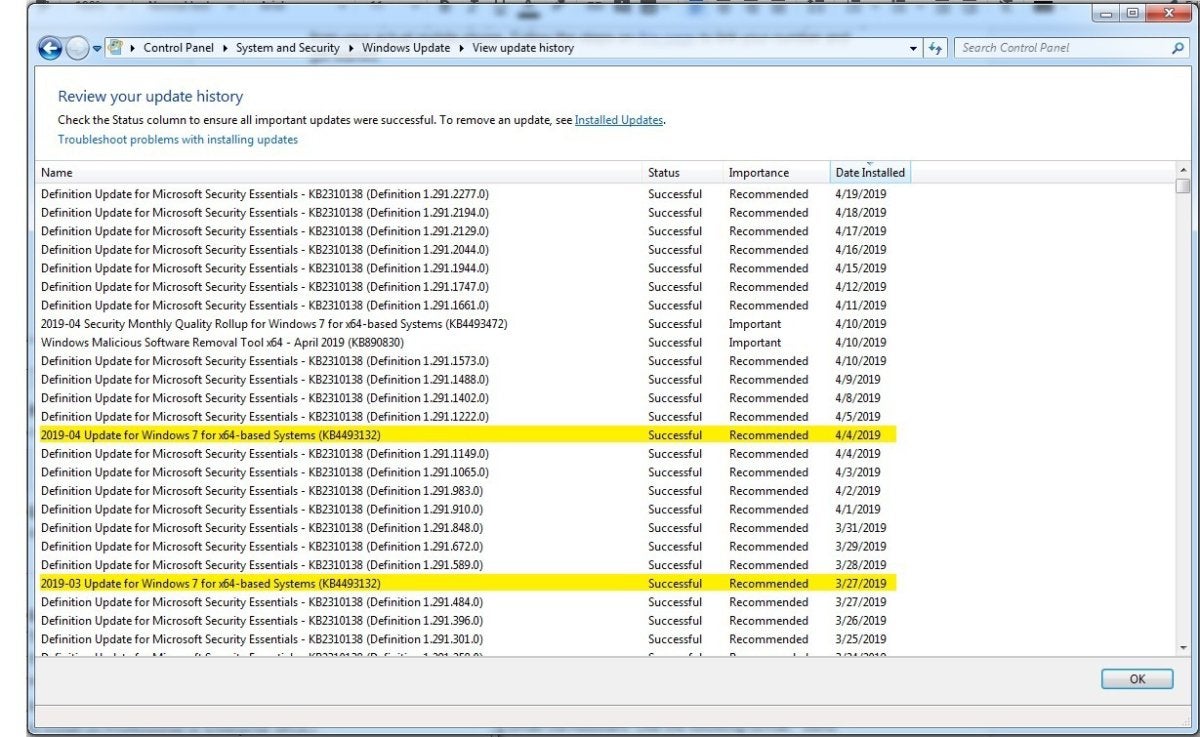Go back using the Back arrow button
The image size is (1200, 737).
(50, 48)
